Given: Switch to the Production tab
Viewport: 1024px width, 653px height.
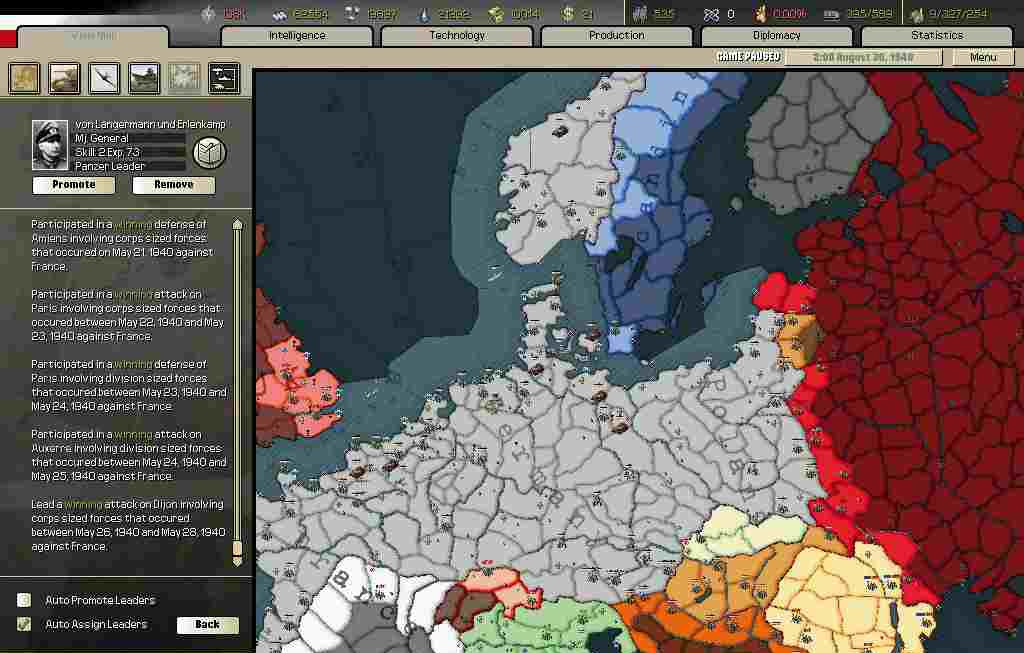Looking at the screenshot, I should [x=616, y=35].
